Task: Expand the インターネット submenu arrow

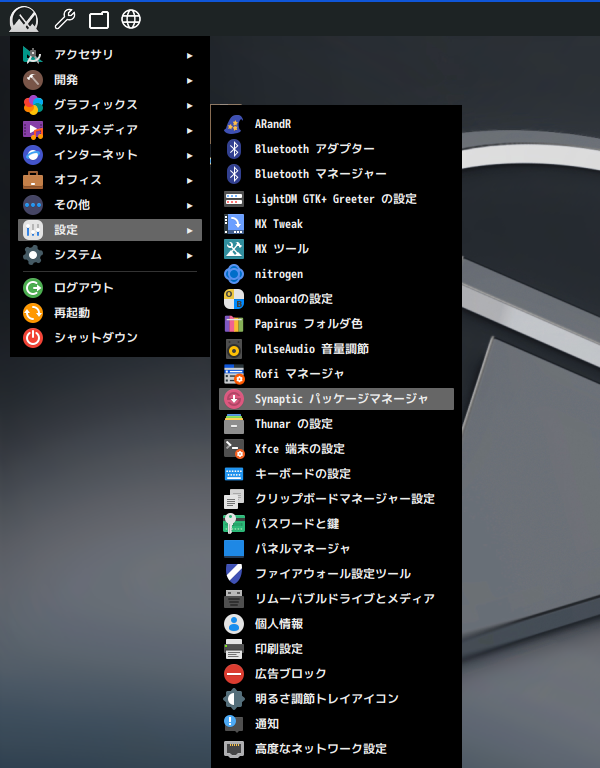Action: click(x=190, y=155)
